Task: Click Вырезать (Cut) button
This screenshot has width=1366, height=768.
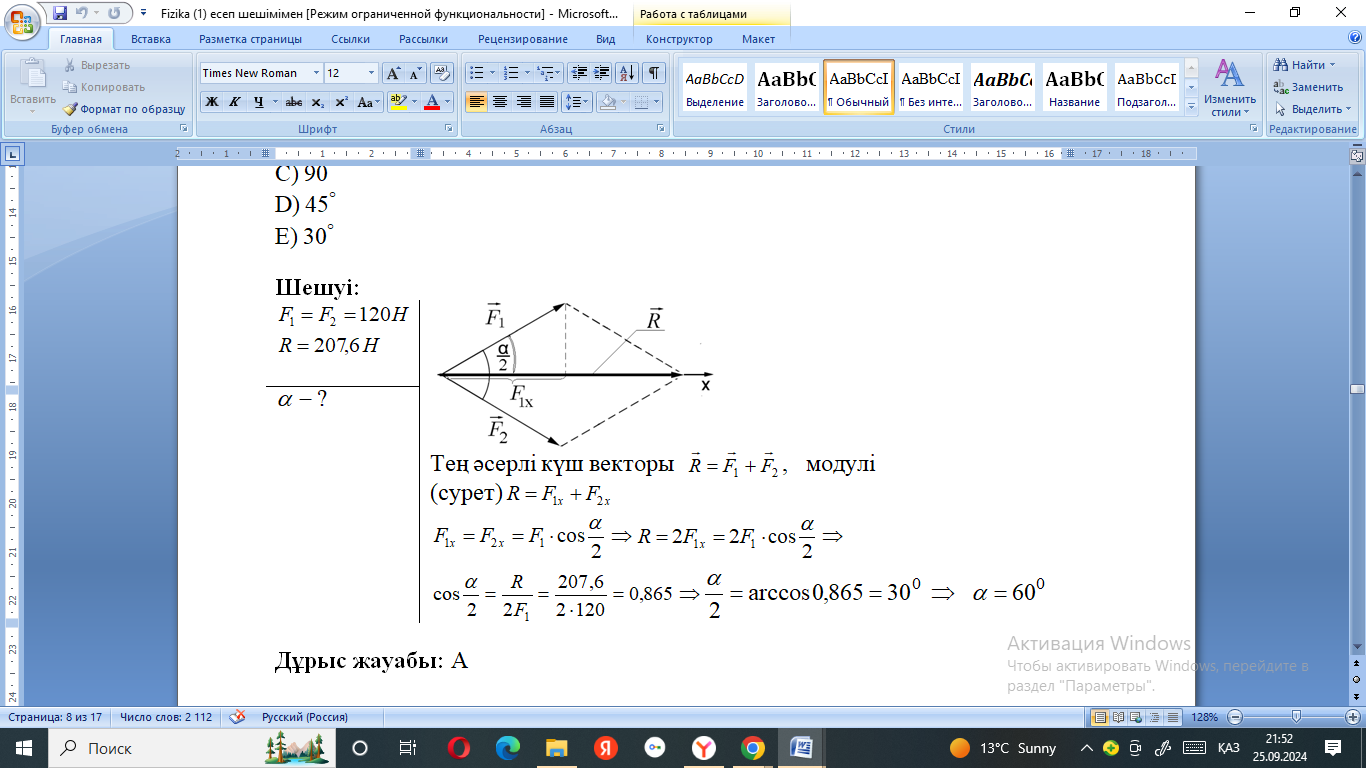Action: [x=97, y=65]
